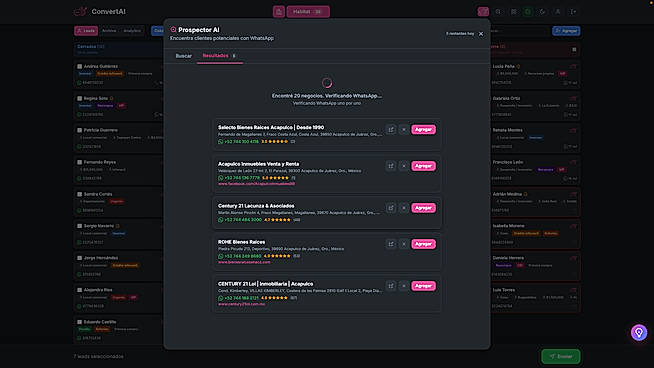This screenshot has height=368, width=654.
Task: Click column menu icon in right column header
Action: pyautogui.click(x=574, y=50)
